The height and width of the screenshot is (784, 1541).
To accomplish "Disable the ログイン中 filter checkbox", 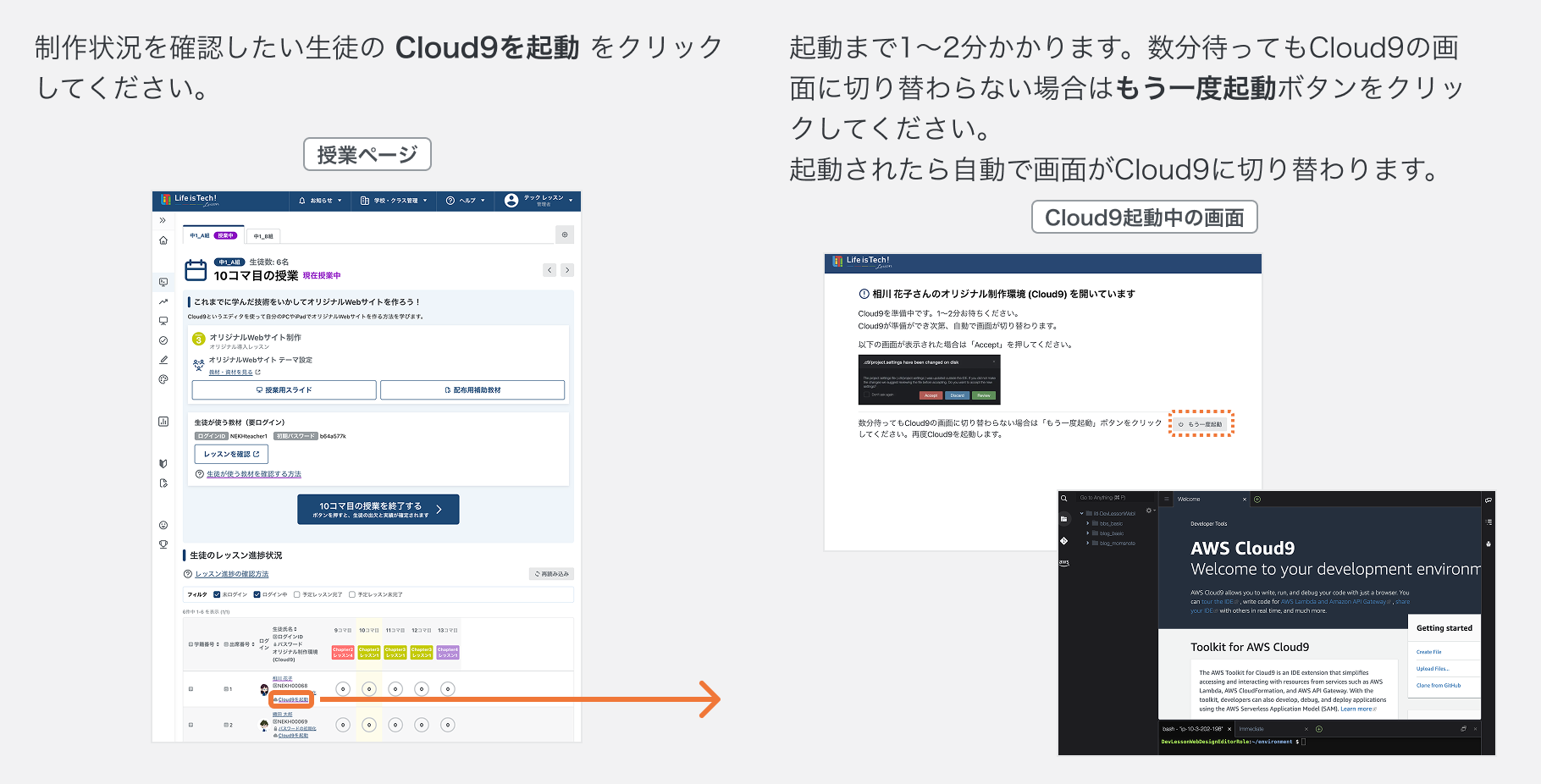I will point(257,594).
